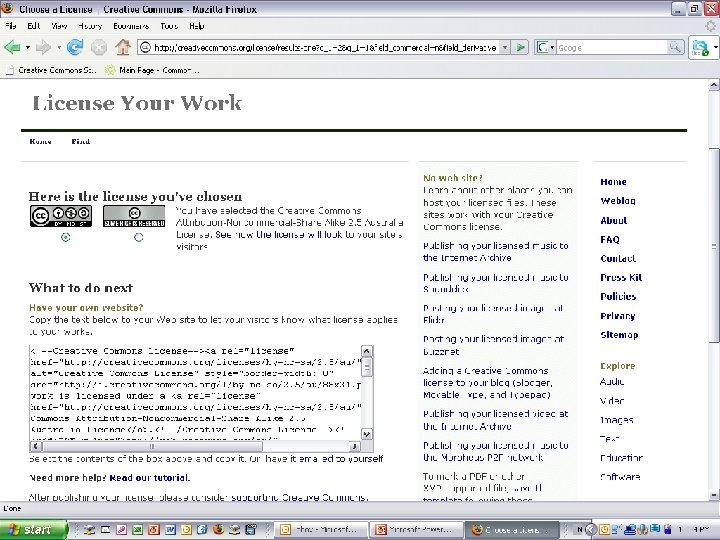Open the File menu
This screenshot has height=540, width=720.
(x=11, y=26)
